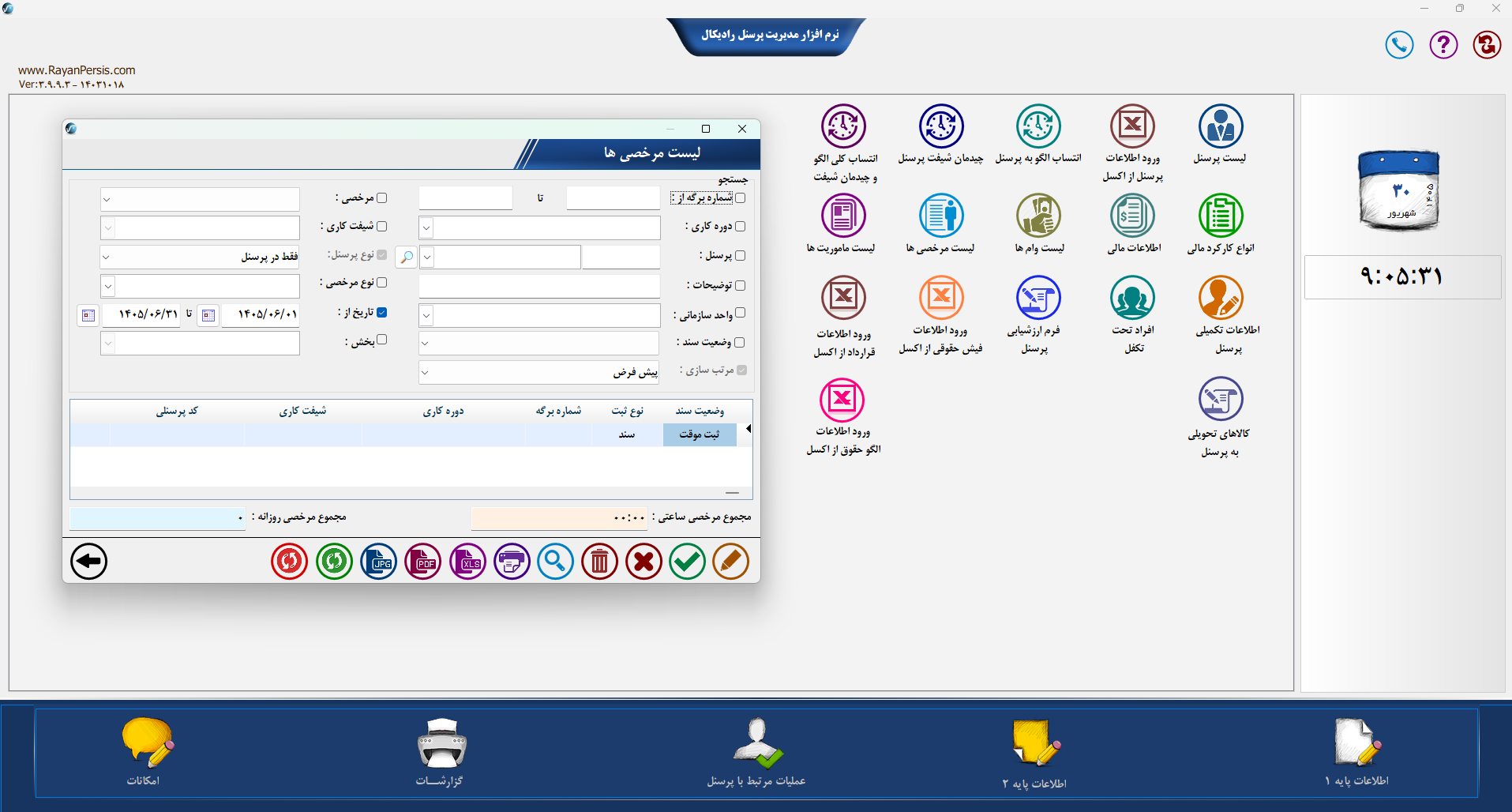Click the personnel lookup magnifier button
The width and height of the screenshot is (1512, 812).
[406, 258]
